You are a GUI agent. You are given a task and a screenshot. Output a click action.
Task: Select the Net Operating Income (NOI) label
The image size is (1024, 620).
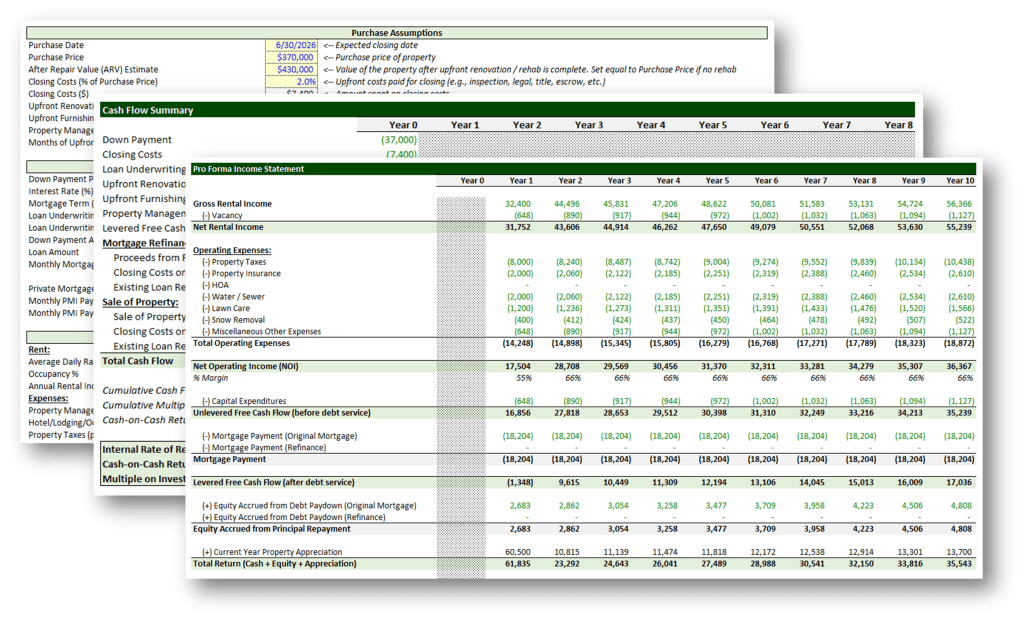(x=246, y=366)
